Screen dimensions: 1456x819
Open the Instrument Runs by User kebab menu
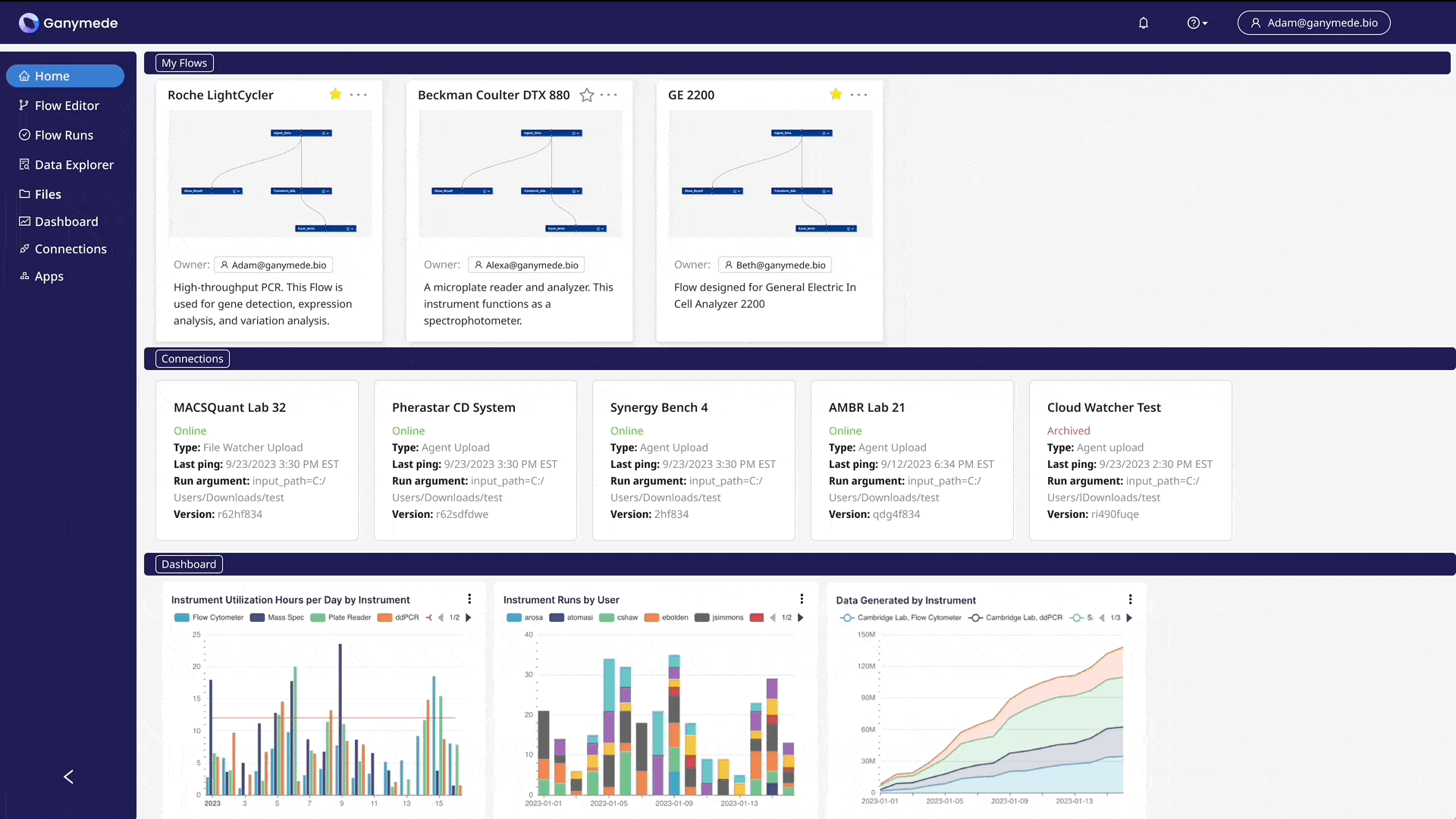click(x=802, y=599)
